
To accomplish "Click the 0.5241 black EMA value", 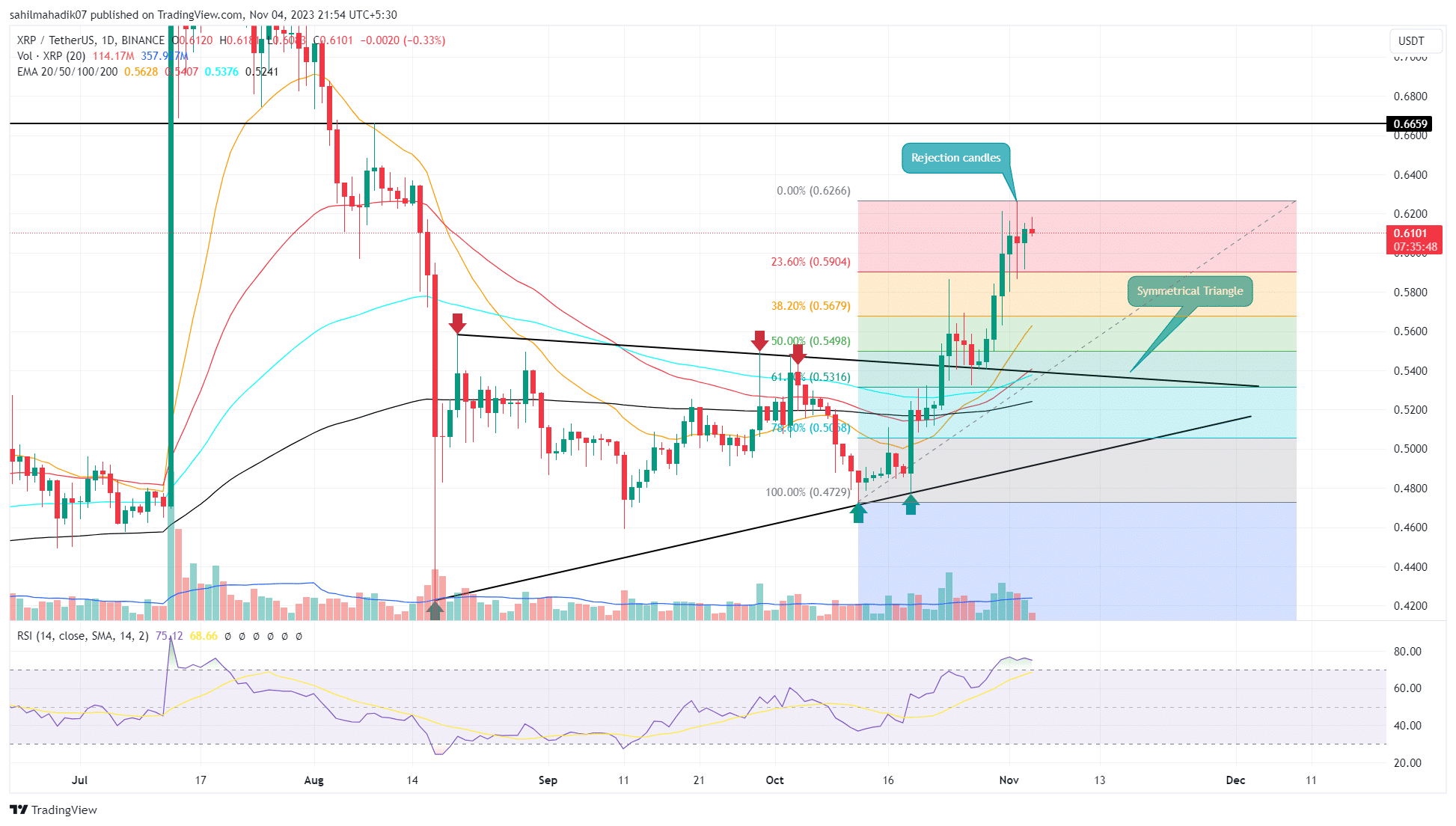I will [262, 72].
